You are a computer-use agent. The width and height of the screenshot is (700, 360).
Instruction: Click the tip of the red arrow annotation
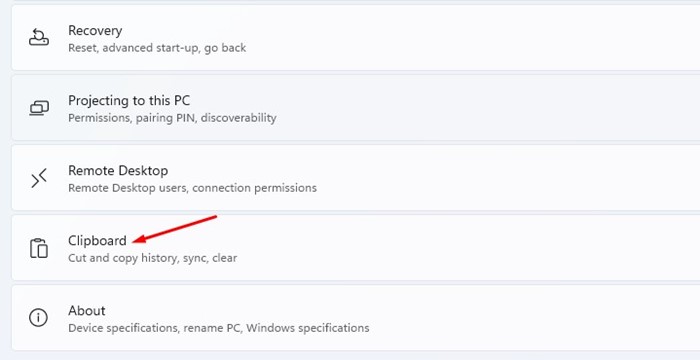(x=134, y=242)
